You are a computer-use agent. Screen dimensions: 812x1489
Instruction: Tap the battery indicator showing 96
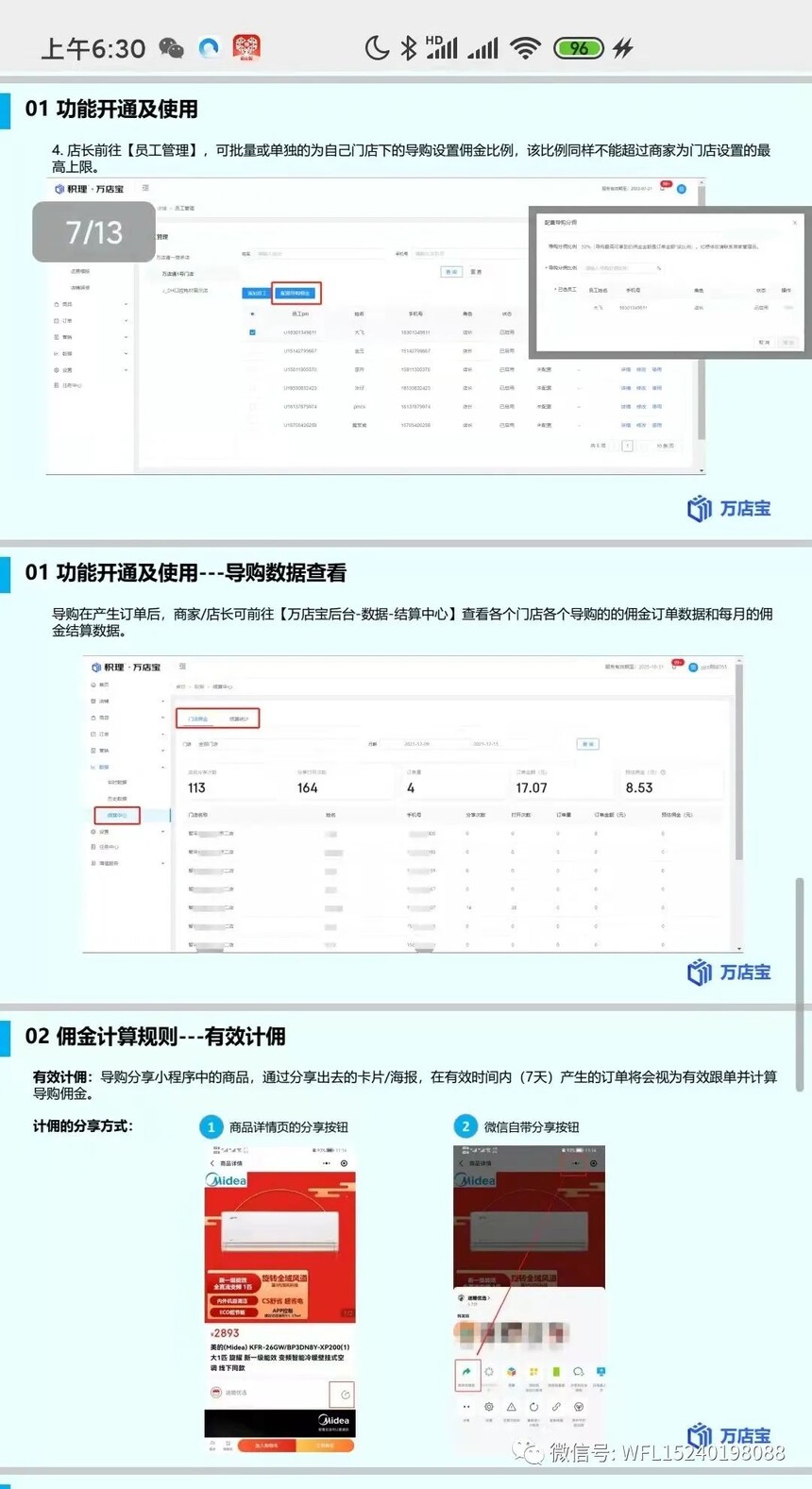(x=578, y=48)
